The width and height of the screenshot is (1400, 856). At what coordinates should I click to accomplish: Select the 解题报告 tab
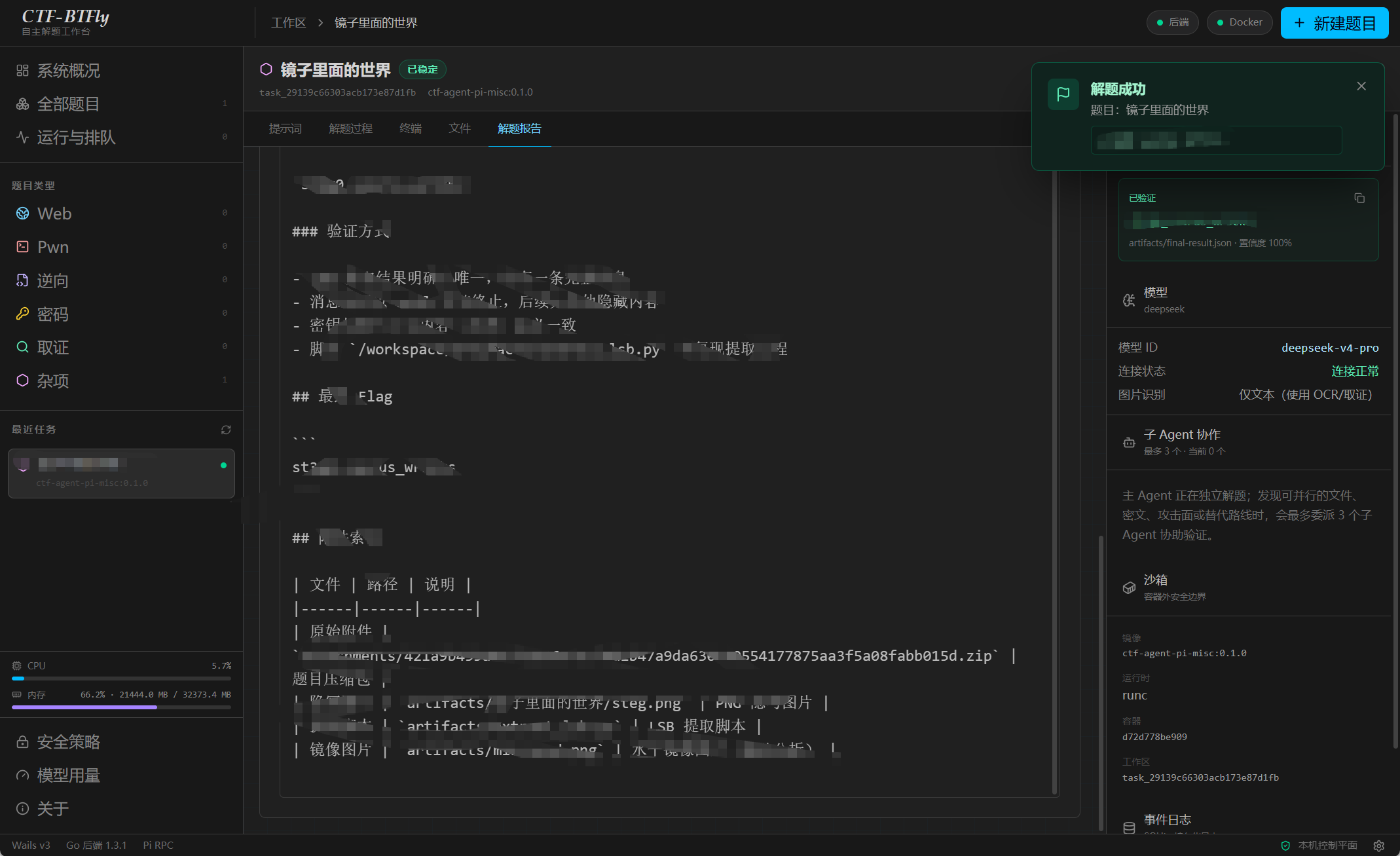[x=519, y=128]
